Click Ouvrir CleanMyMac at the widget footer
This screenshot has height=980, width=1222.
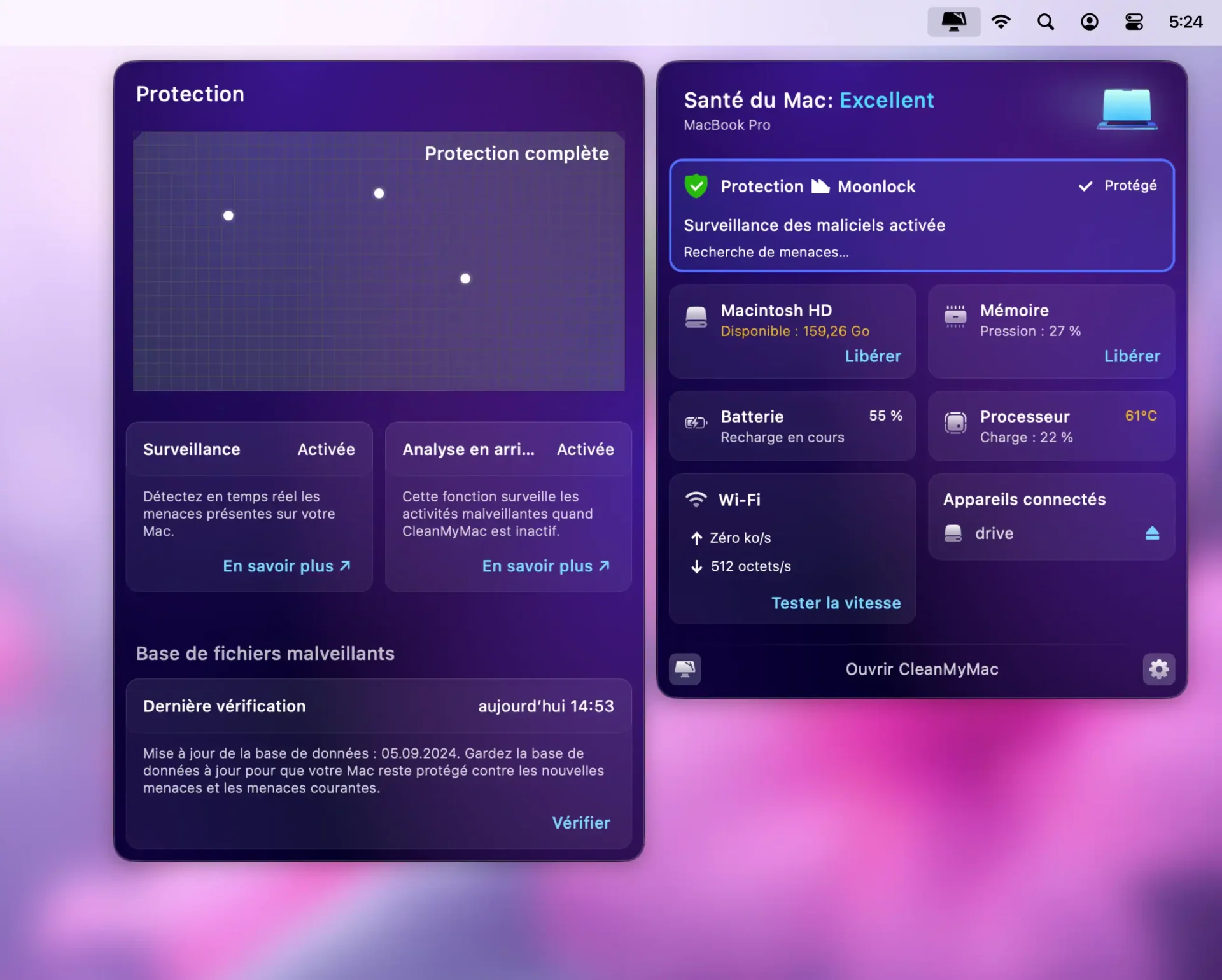921,669
